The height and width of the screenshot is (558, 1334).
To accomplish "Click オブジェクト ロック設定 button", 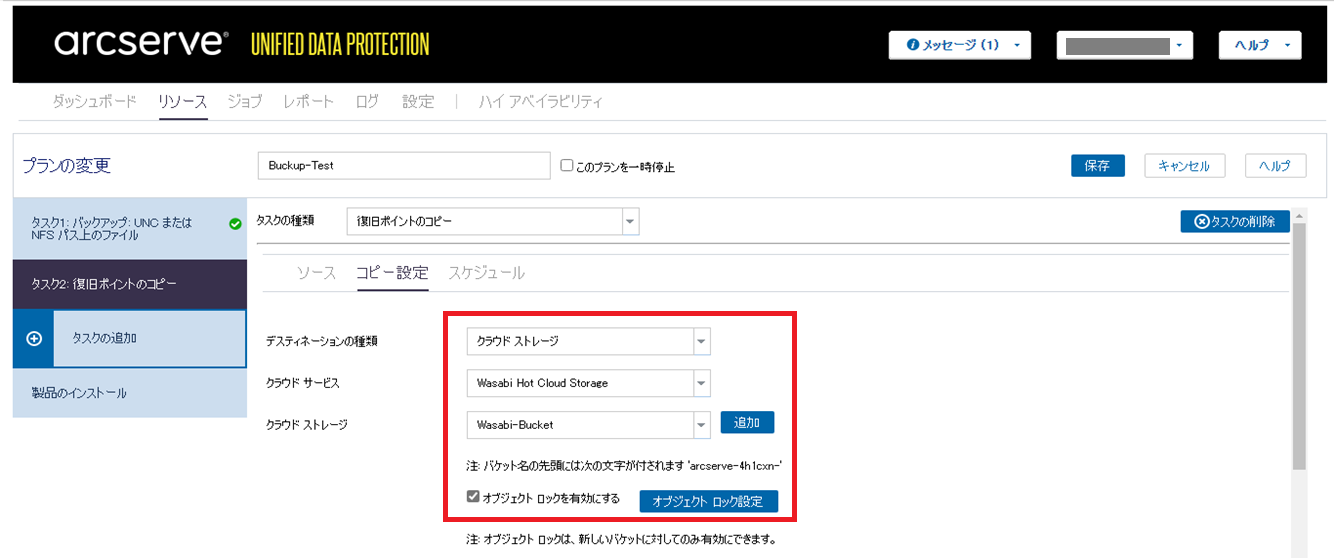I will tap(708, 501).
